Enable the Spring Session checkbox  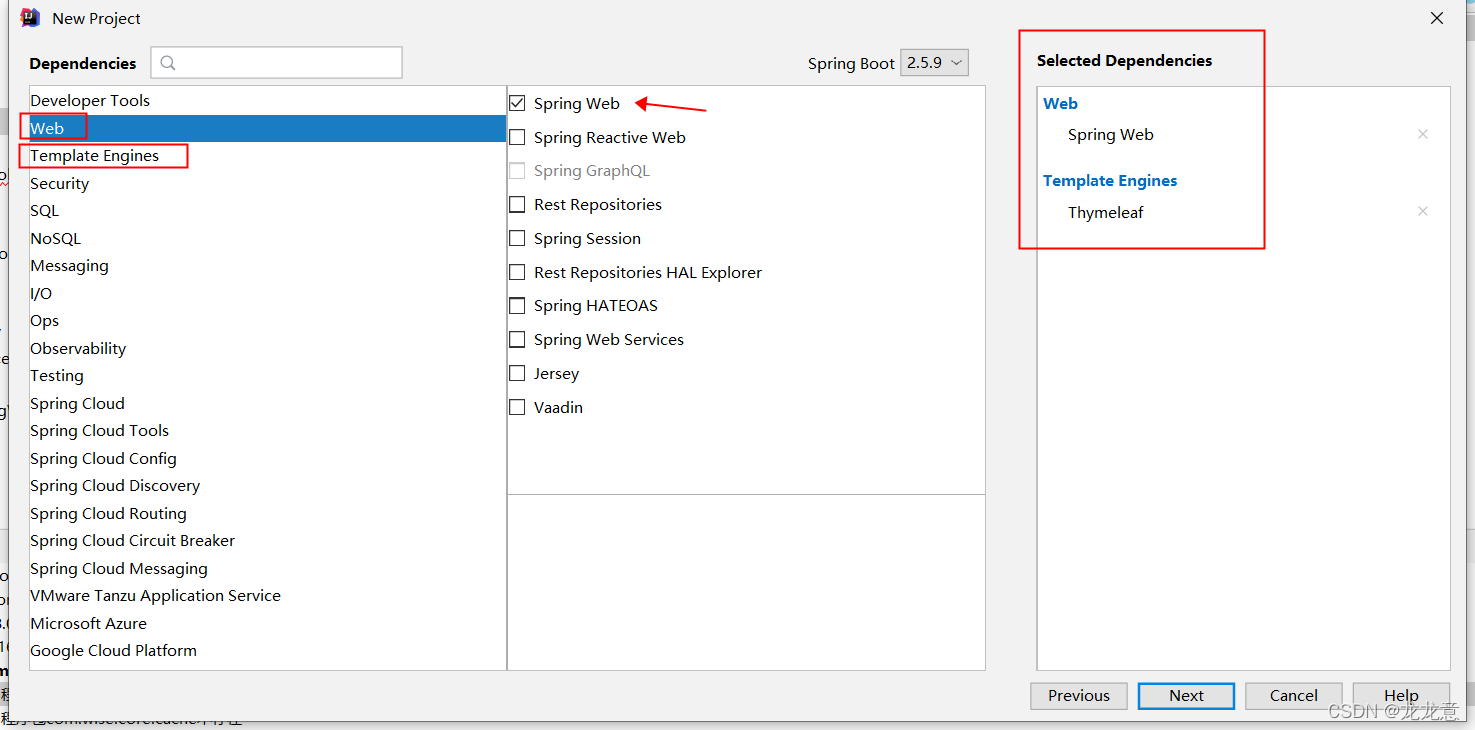[517, 238]
